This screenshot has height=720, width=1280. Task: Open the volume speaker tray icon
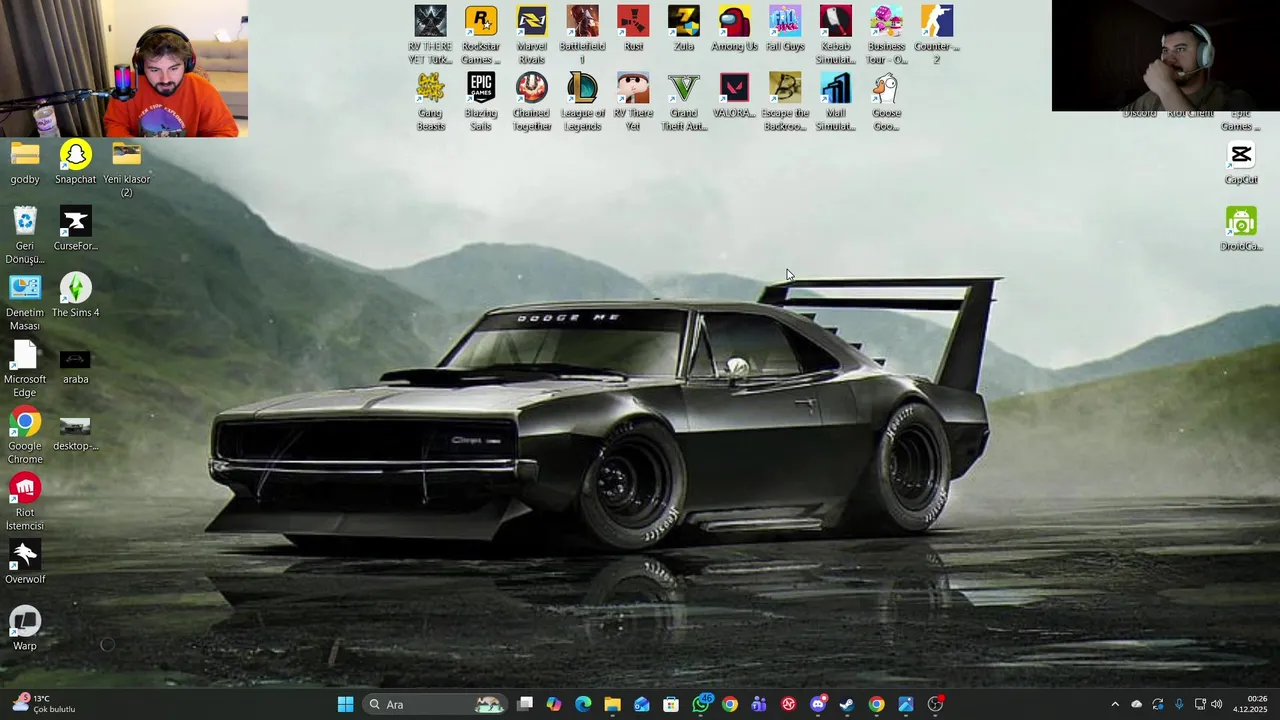(x=1217, y=704)
